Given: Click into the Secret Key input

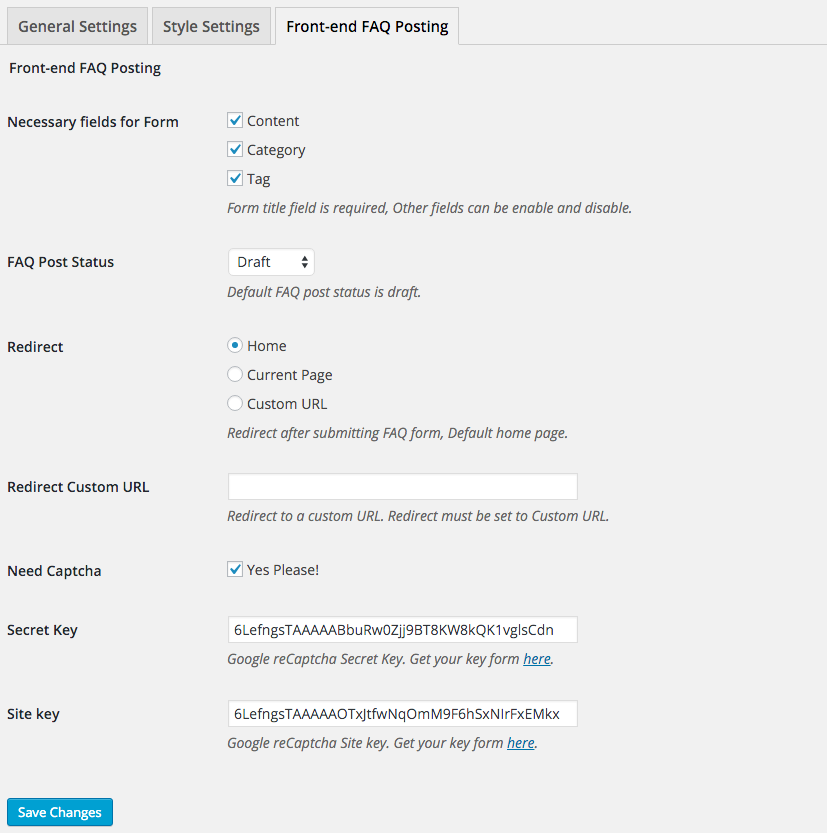Looking at the screenshot, I should (x=402, y=630).
